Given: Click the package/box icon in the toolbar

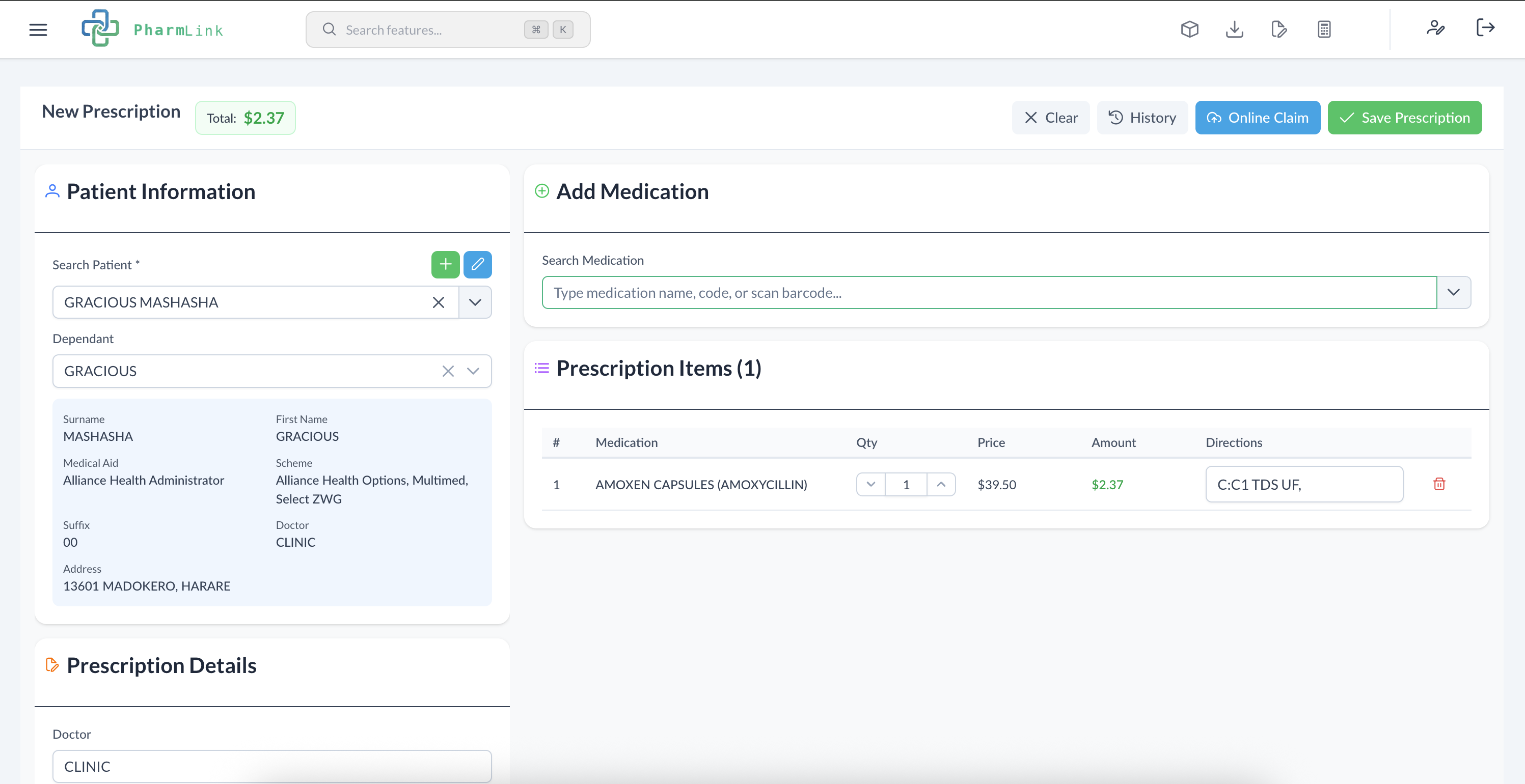Looking at the screenshot, I should (1189, 29).
